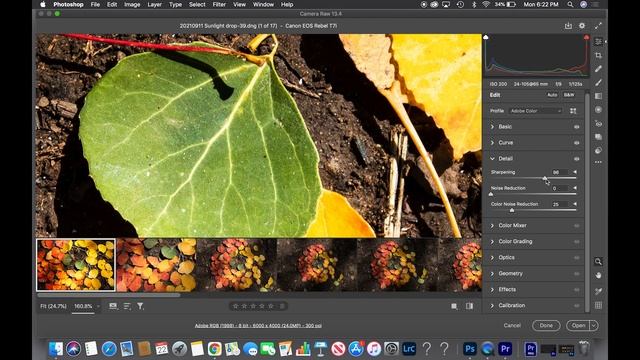The height and width of the screenshot is (360, 640).
Task: Open the filmstrip sort icon
Action: (x=127, y=306)
